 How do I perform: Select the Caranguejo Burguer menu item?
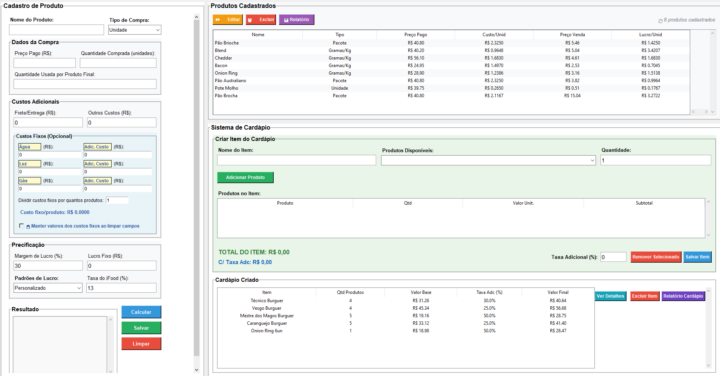coord(406,323)
